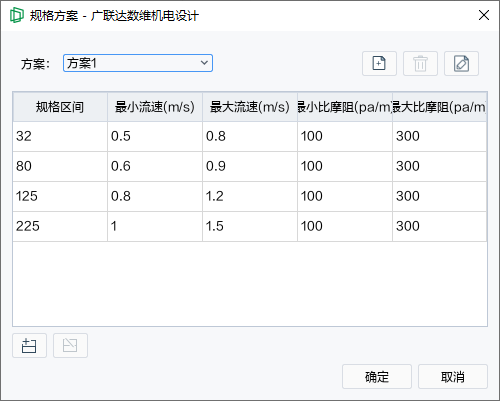Click the rename scheme edit icon
The width and height of the screenshot is (500, 401).
(461, 63)
